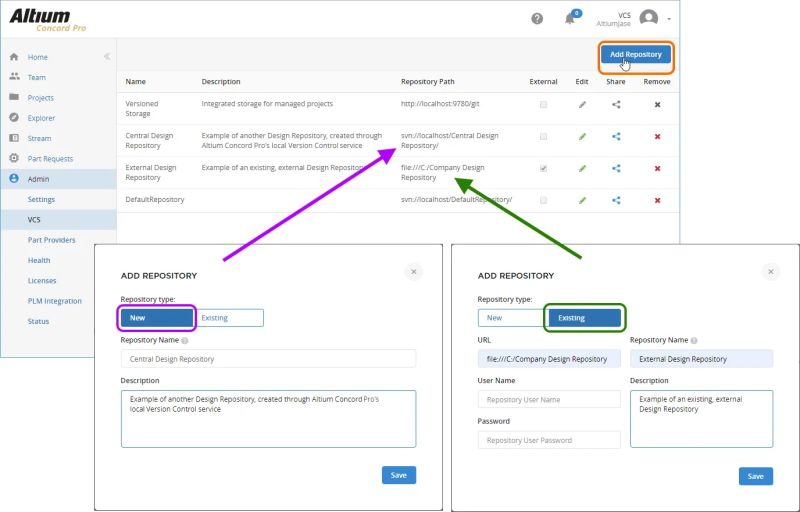Close the left Add Repository dialog
Screen dimensions: 800x512
click(x=414, y=272)
